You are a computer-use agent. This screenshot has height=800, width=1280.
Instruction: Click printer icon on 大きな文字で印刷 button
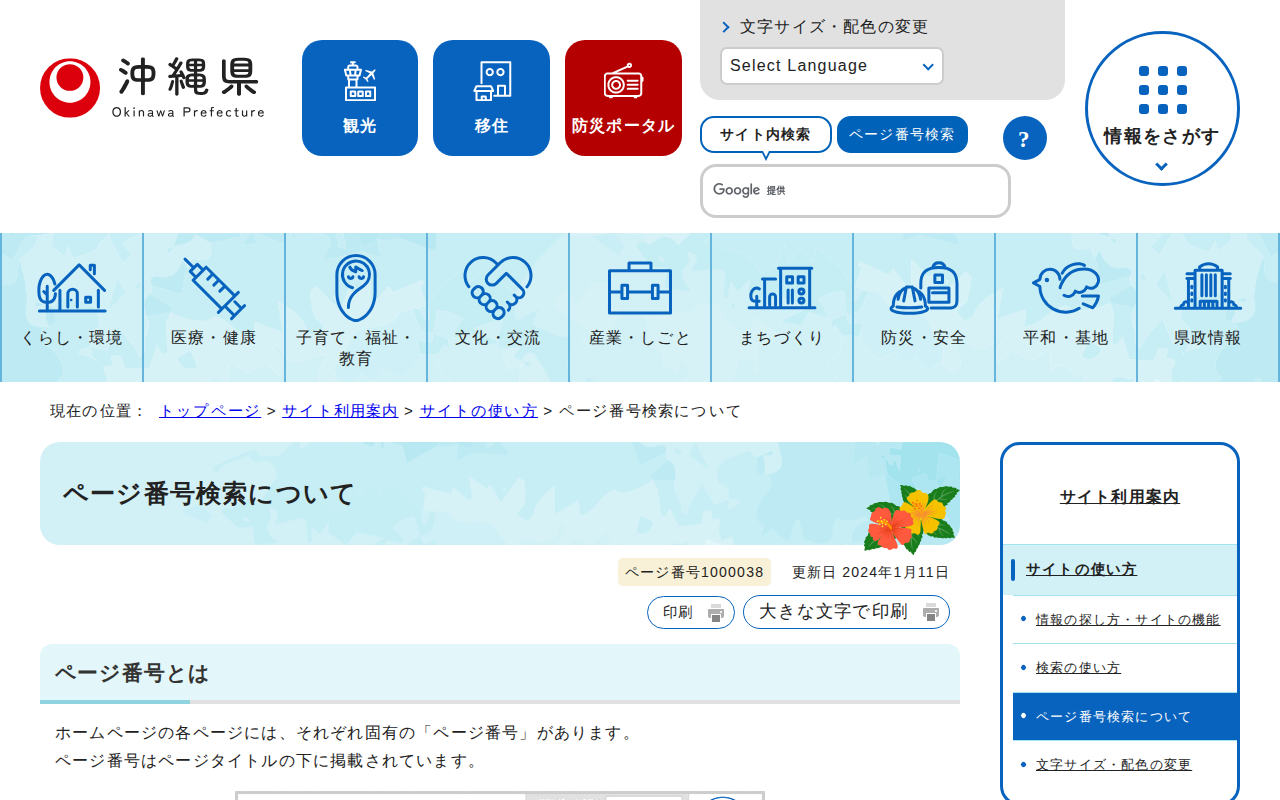931,613
